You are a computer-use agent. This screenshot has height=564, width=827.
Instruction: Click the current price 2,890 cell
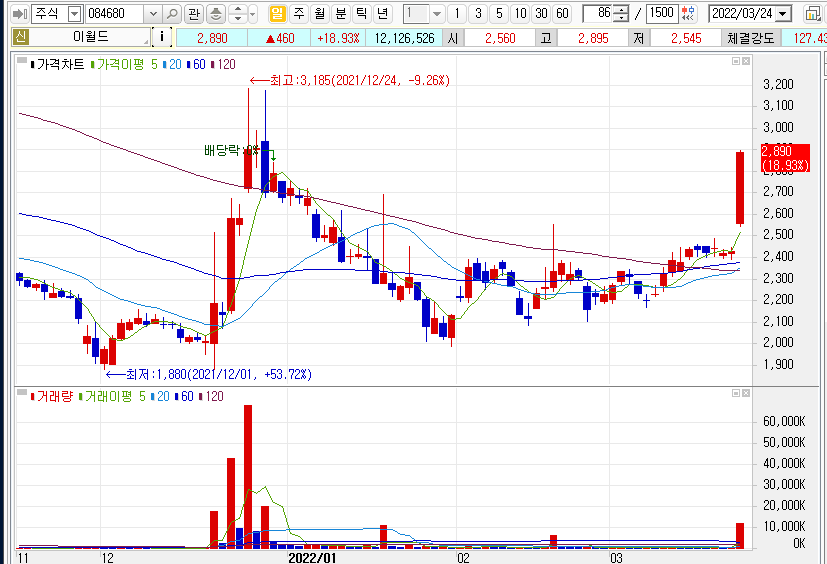(x=212, y=39)
